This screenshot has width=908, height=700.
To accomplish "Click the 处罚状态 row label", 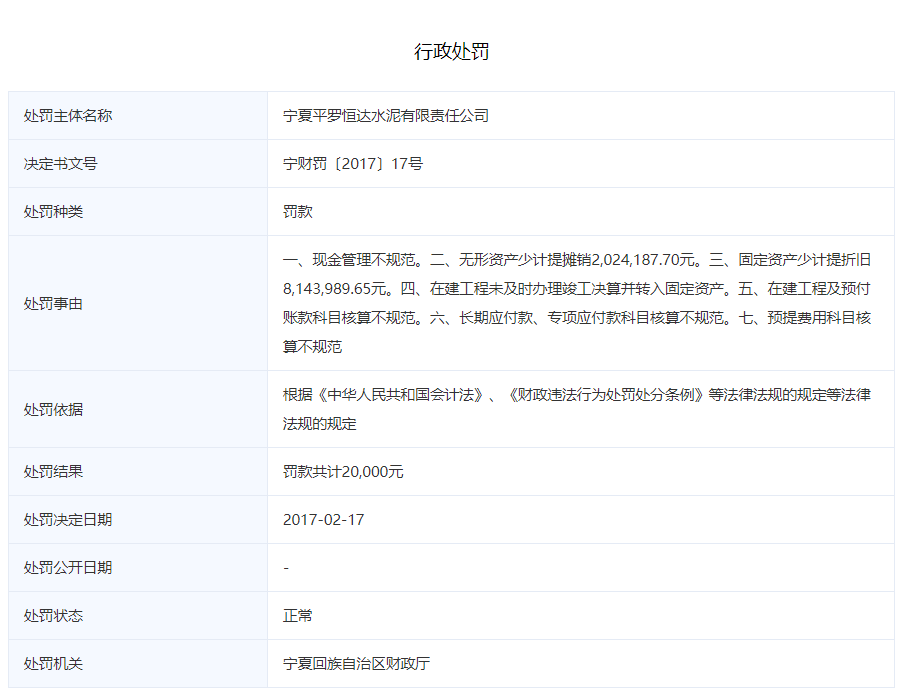I will (x=53, y=616).
